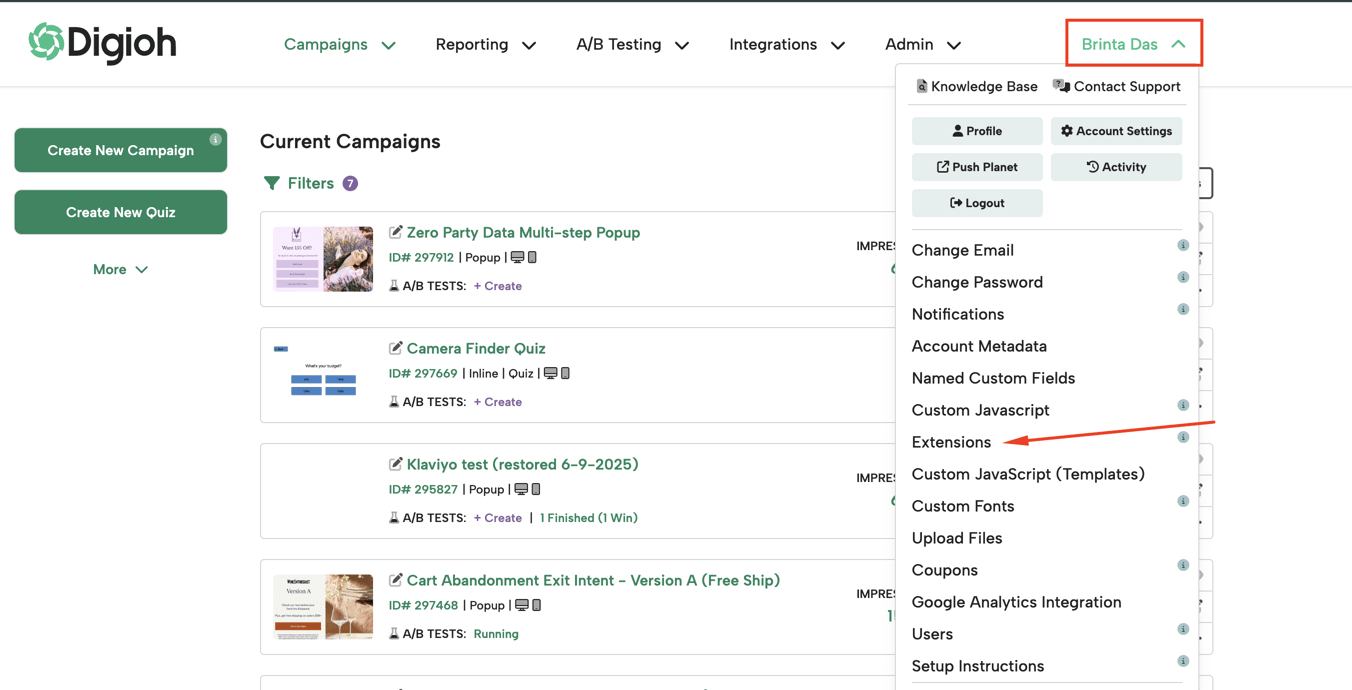Click Zero Party Data campaign thumbnail

323,259
